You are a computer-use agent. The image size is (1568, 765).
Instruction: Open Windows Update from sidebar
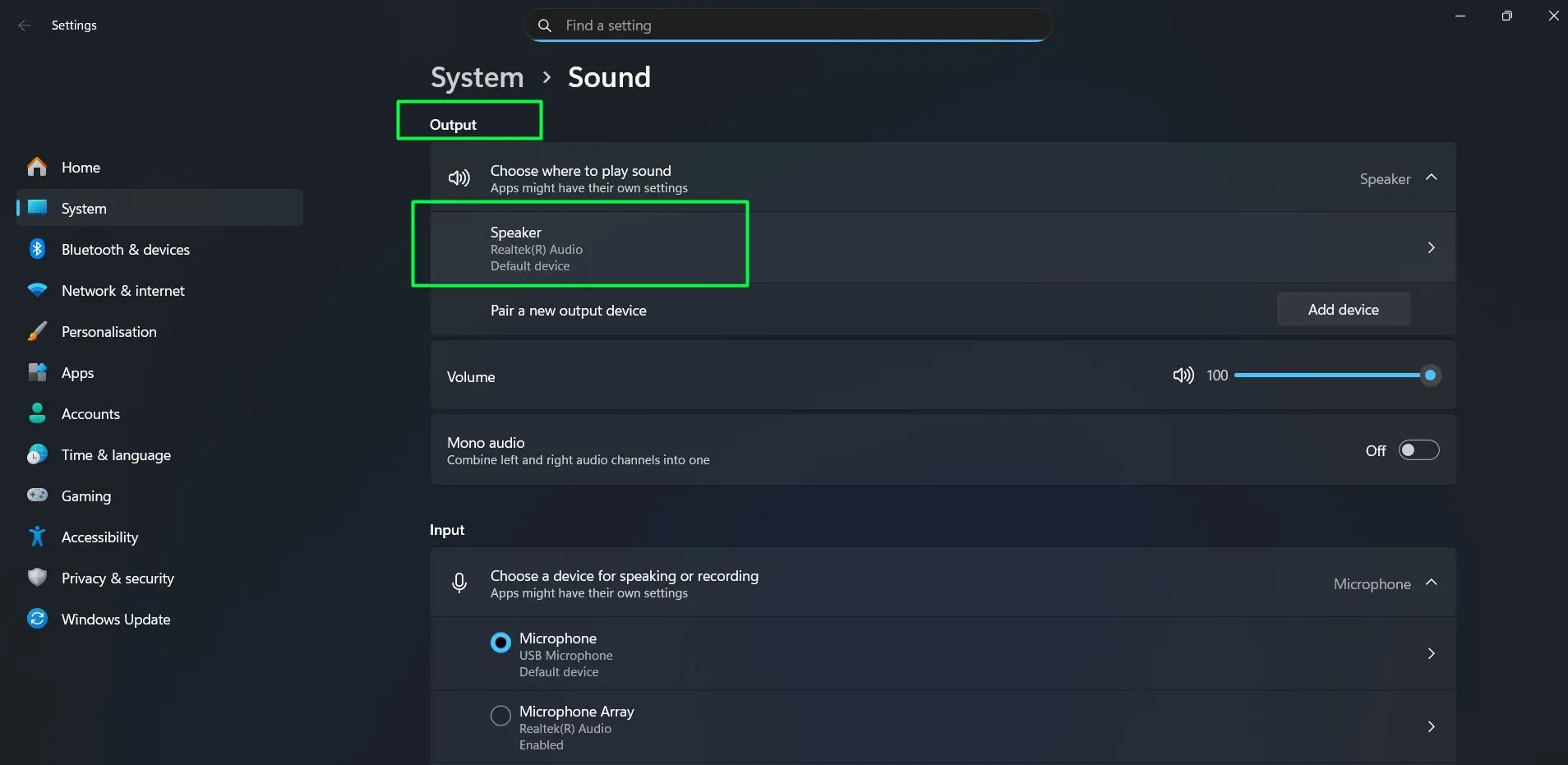115,619
